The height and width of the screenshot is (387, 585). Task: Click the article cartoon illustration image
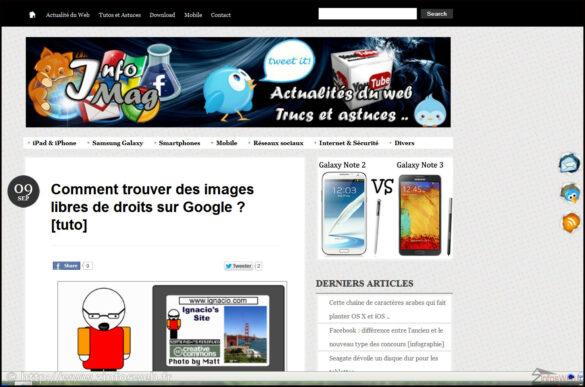[172, 327]
